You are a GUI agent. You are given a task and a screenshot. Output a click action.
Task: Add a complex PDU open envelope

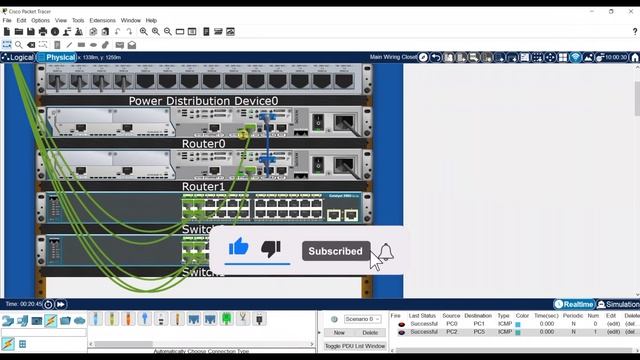pyautogui.click(x=132, y=45)
